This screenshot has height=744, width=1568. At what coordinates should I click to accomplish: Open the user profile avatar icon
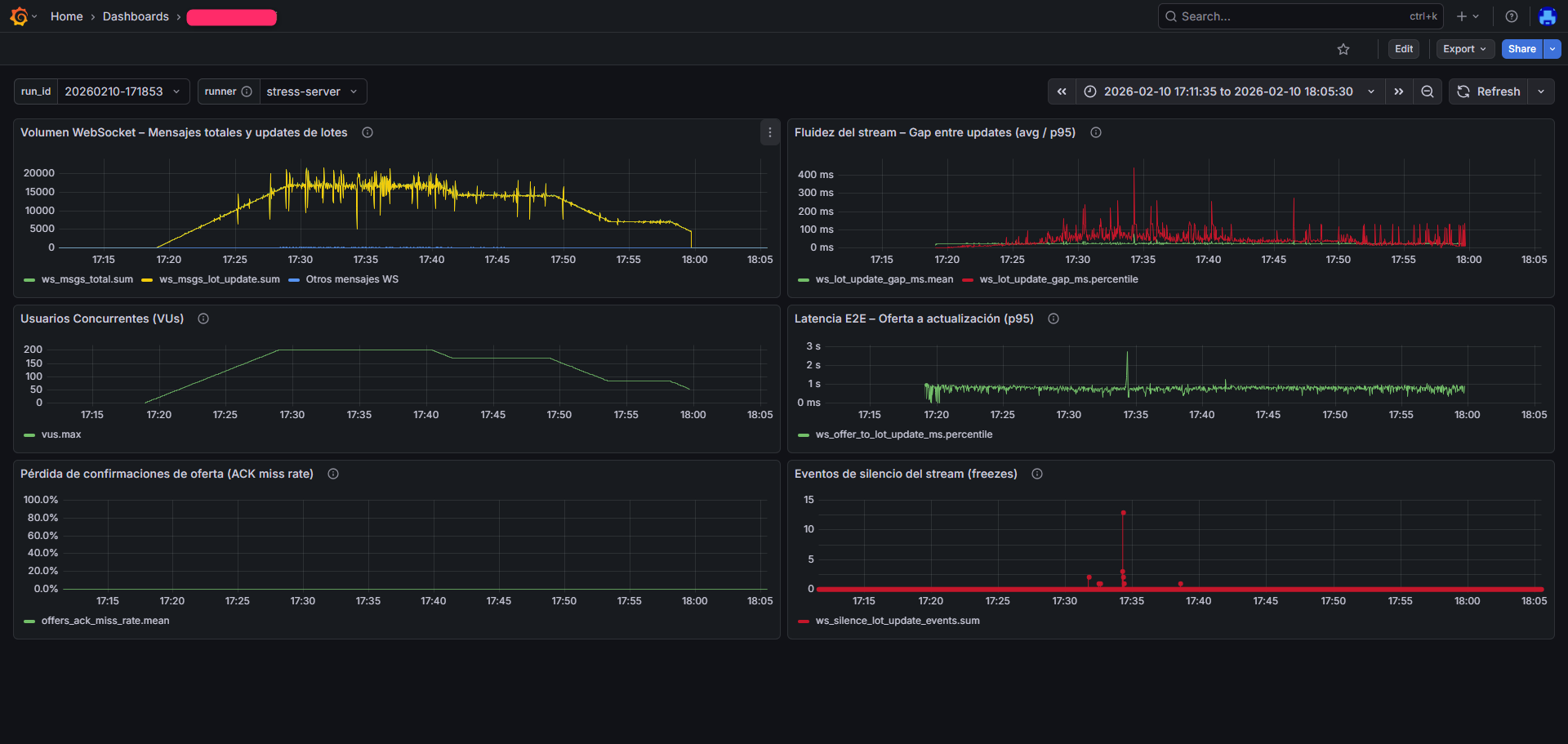(1547, 16)
